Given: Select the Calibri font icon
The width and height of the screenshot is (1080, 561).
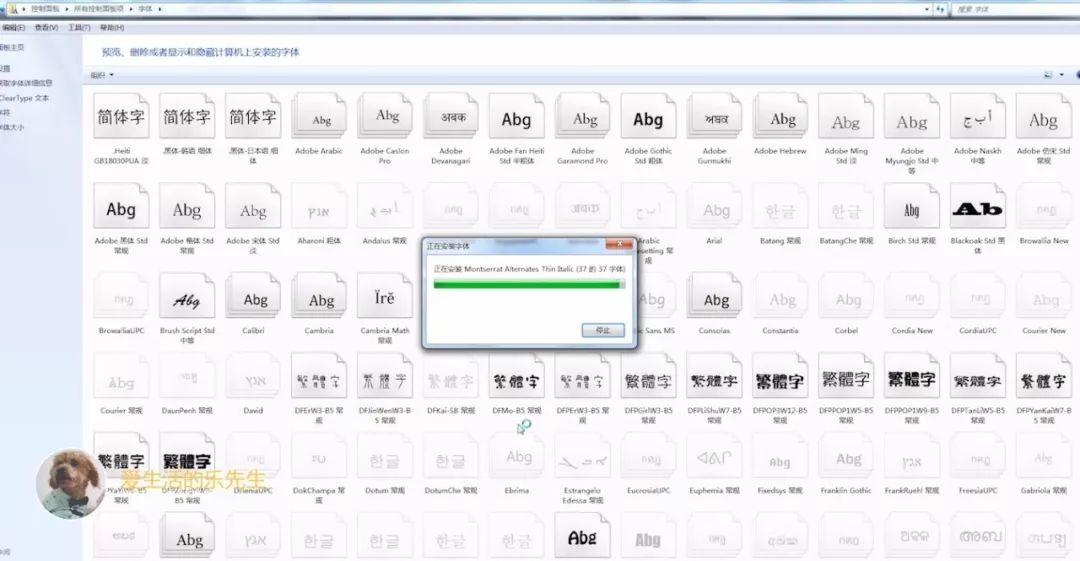Looking at the screenshot, I should 253,296.
